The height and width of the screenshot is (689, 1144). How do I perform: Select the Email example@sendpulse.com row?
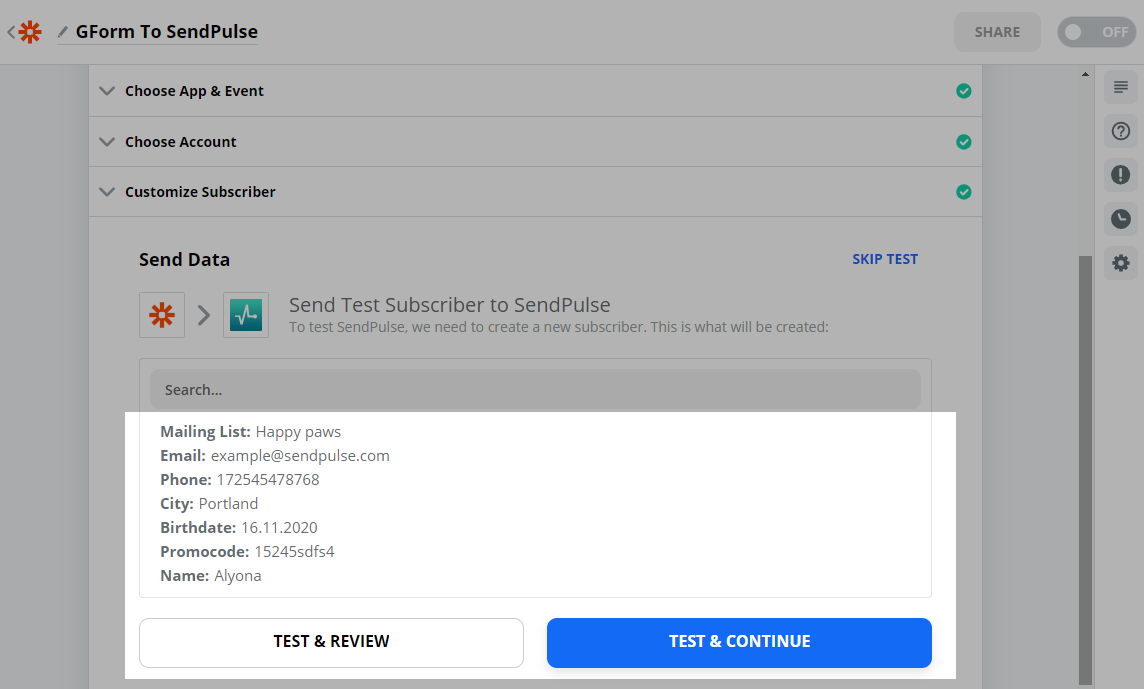tap(274, 456)
